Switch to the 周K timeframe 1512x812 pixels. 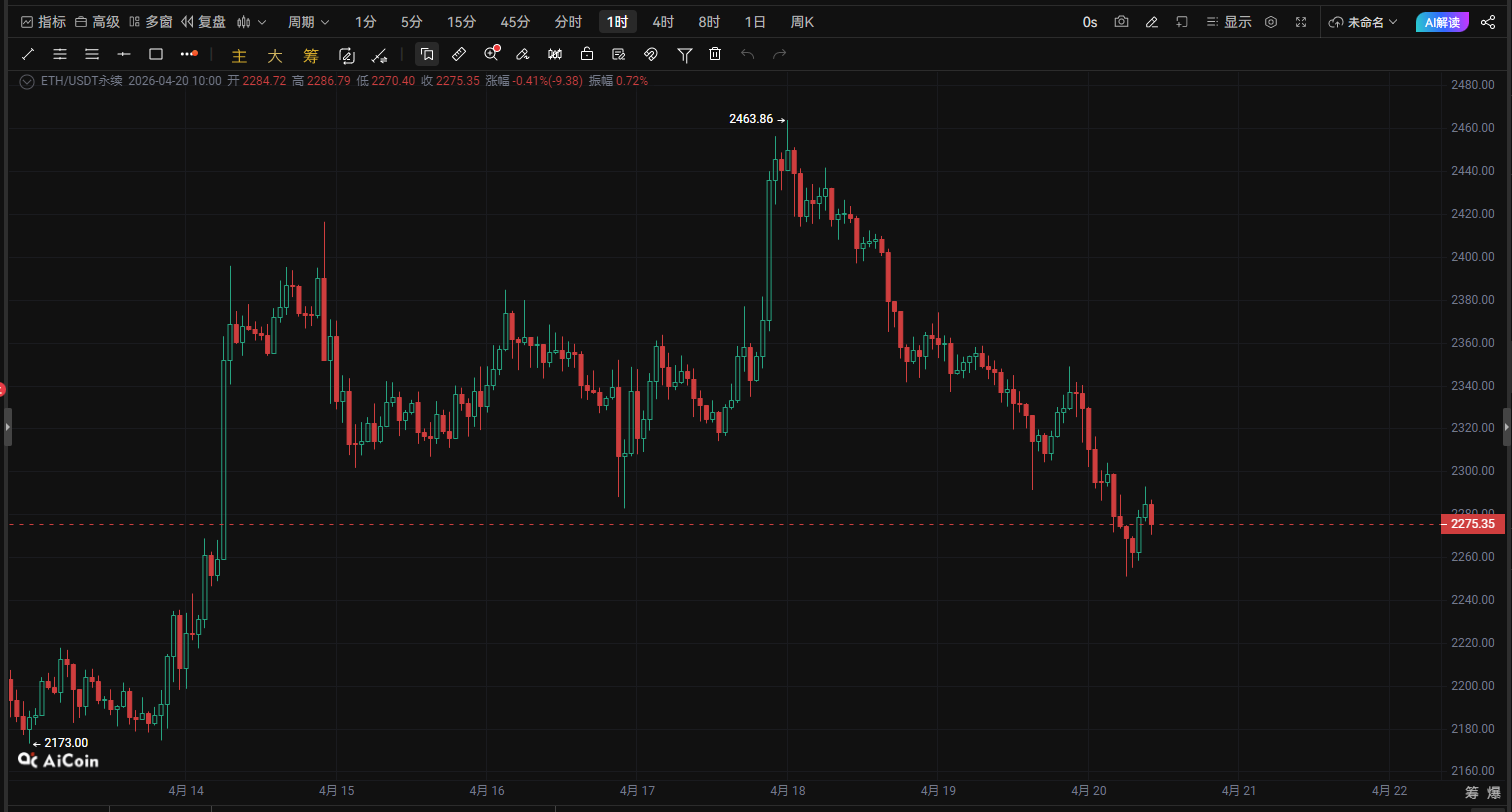(x=802, y=22)
